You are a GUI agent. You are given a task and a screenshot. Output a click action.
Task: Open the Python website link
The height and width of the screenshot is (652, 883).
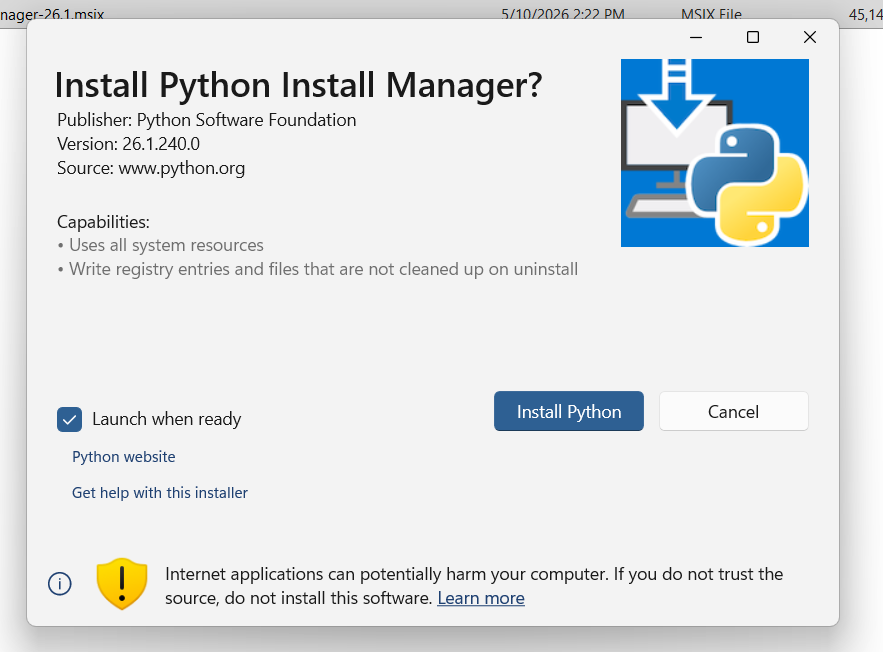[x=123, y=457]
